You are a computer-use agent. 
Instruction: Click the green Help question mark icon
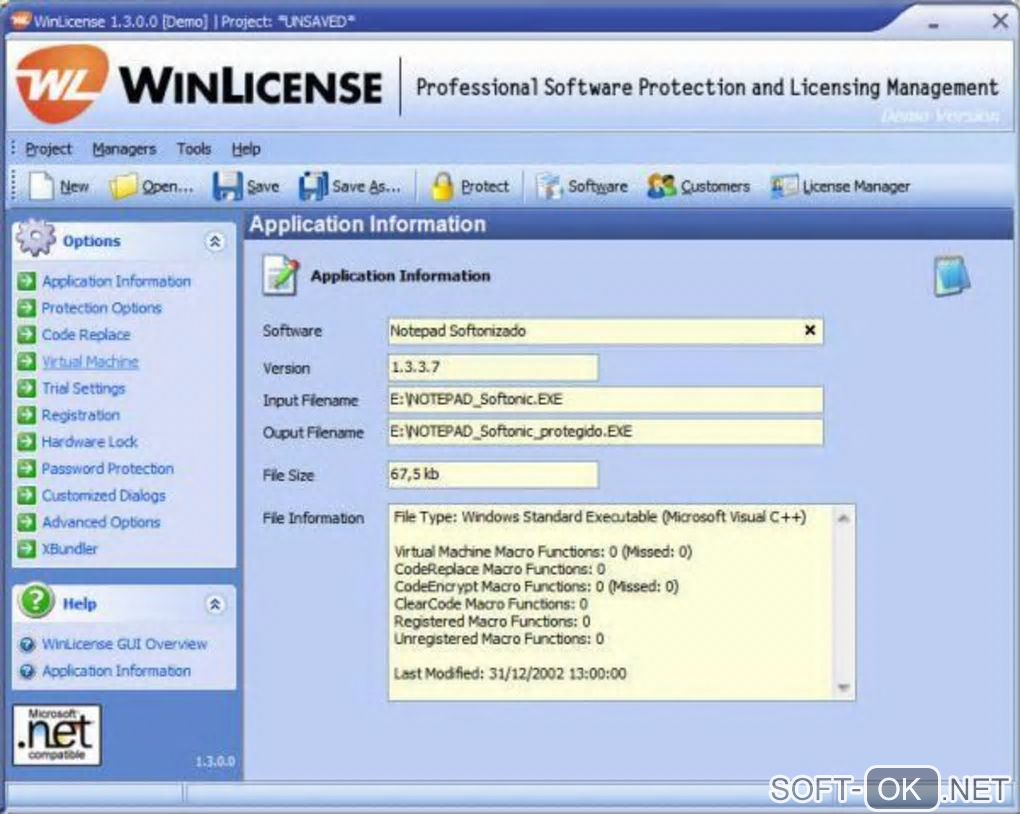[x=36, y=601]
